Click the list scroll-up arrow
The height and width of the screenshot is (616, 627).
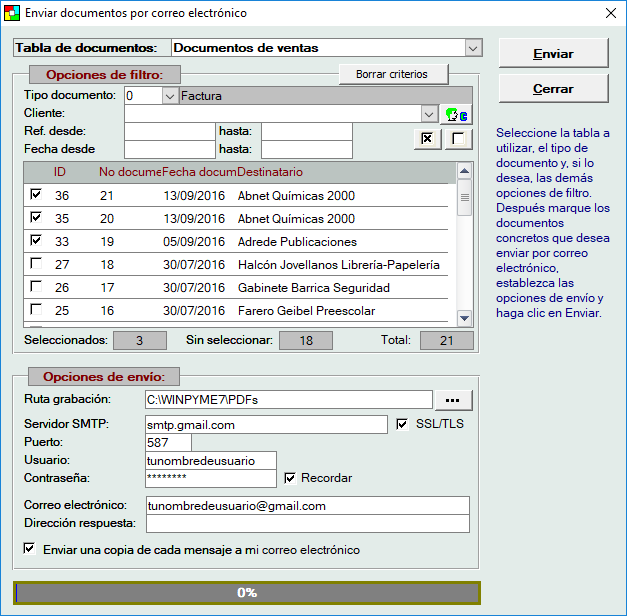(x=464, y=172)
